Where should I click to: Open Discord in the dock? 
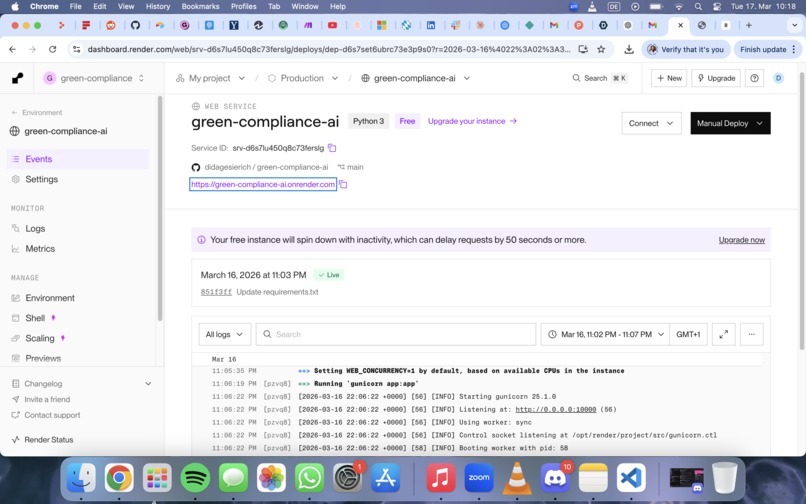point(555,478)
